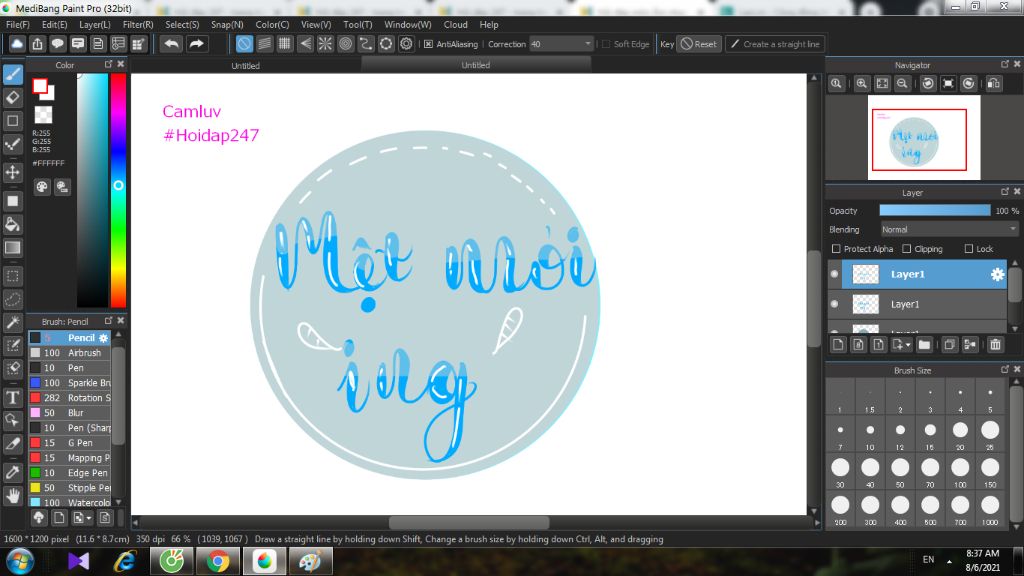1024x576 pixels.
Task: Undock the Brush panel
Action: (108, 321)
